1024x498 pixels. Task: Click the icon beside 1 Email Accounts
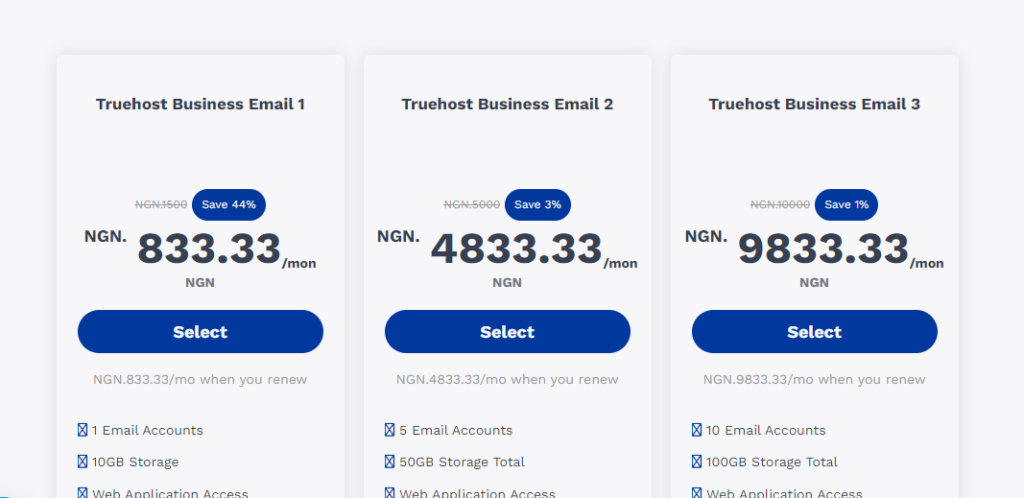point(82,430)
